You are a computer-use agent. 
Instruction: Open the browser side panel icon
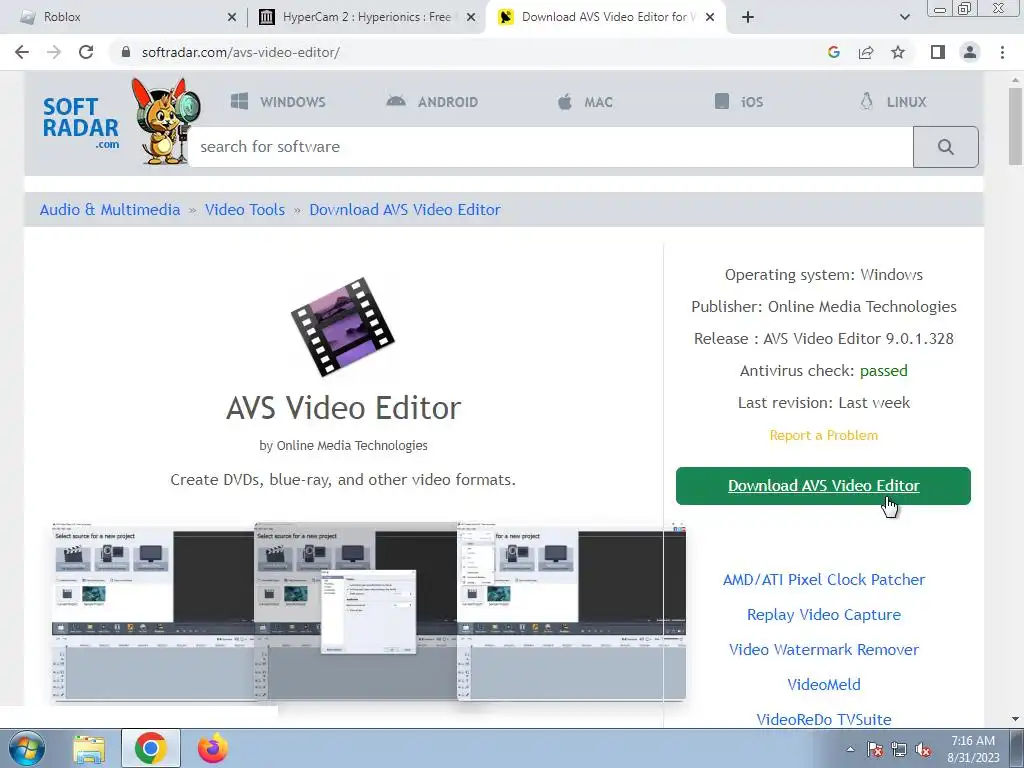tap(938, 52)
